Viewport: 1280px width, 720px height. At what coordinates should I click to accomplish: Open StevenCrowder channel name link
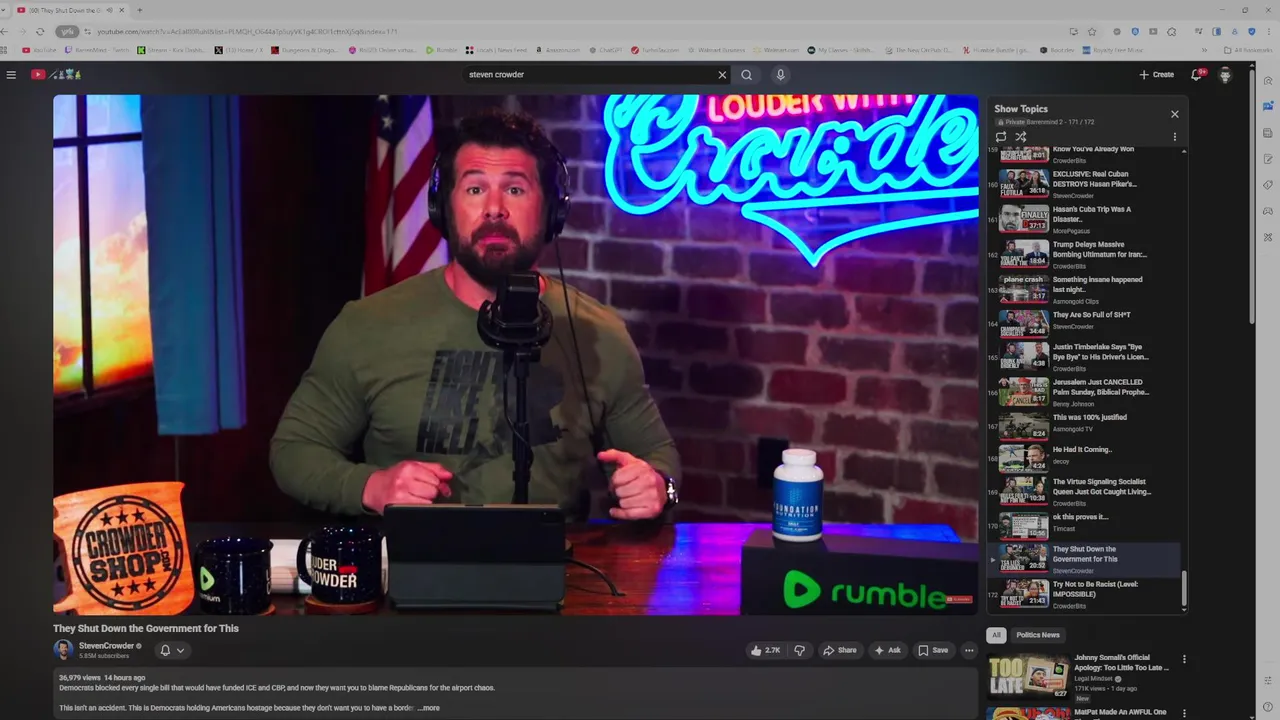tap(106, 646)
